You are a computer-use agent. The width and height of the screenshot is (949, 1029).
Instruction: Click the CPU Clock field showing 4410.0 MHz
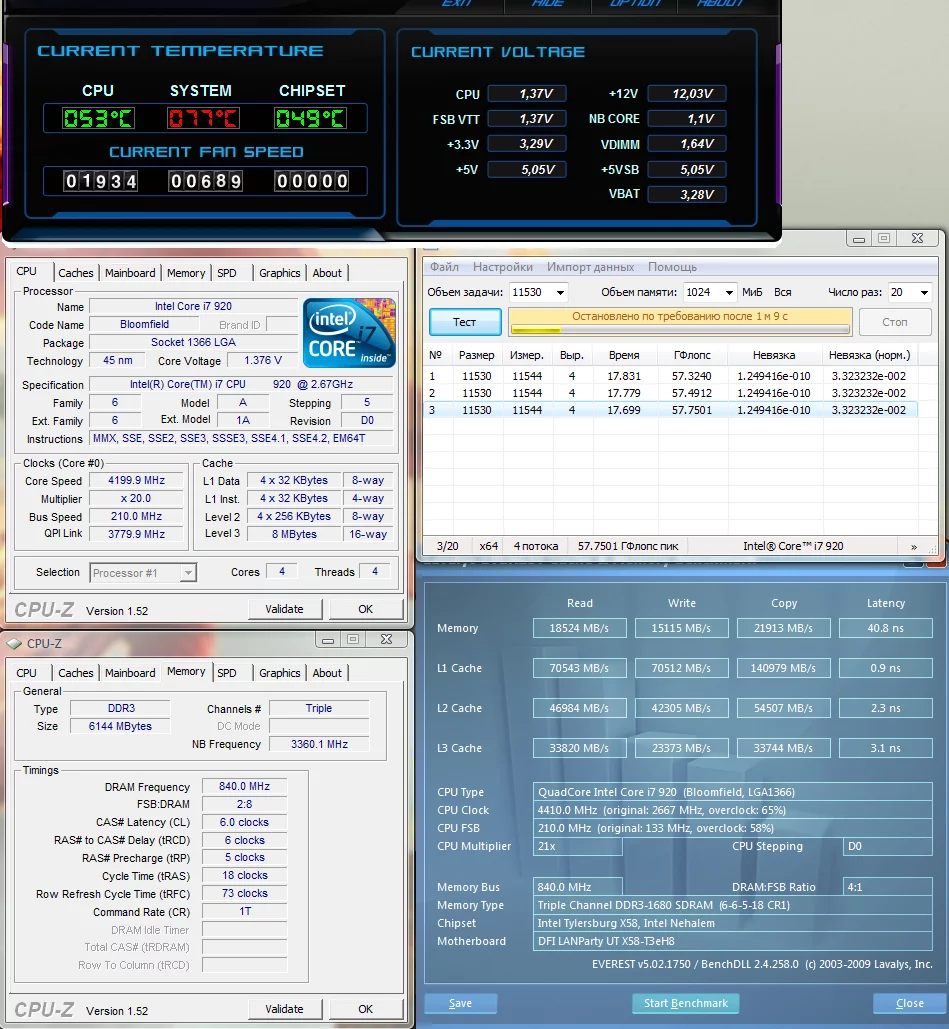click(x=732, y=810)
